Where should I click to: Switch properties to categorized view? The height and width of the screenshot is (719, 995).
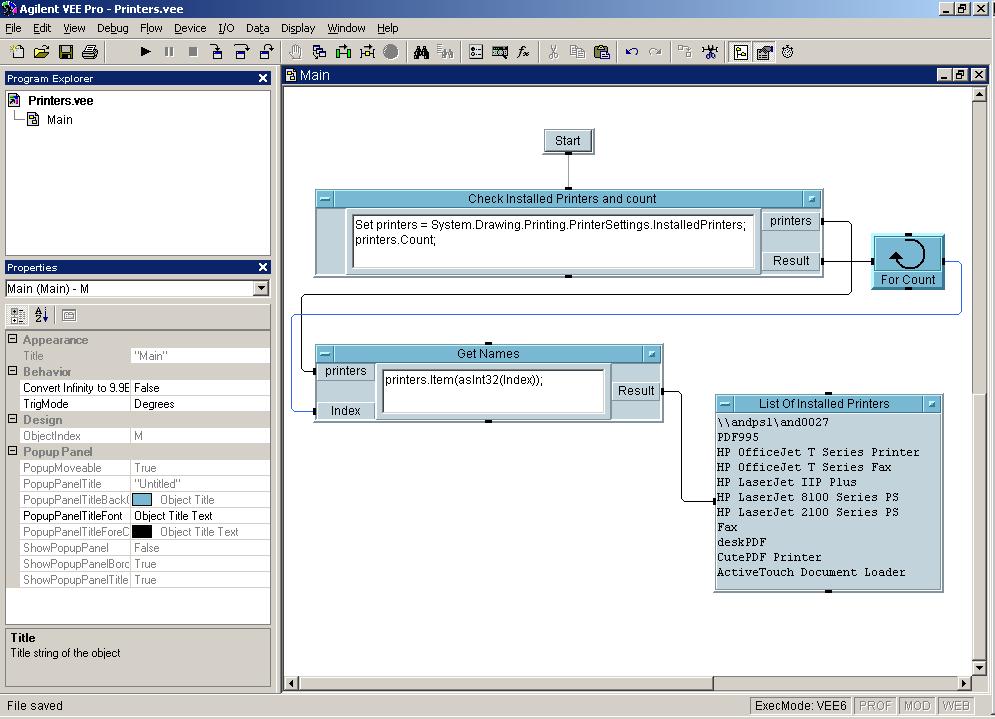[18, 315]
